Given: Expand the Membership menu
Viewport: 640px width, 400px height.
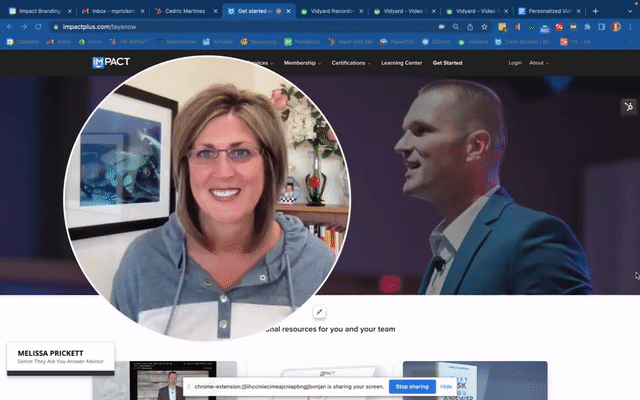Looking at the screenshot, I should click(302, 63).
